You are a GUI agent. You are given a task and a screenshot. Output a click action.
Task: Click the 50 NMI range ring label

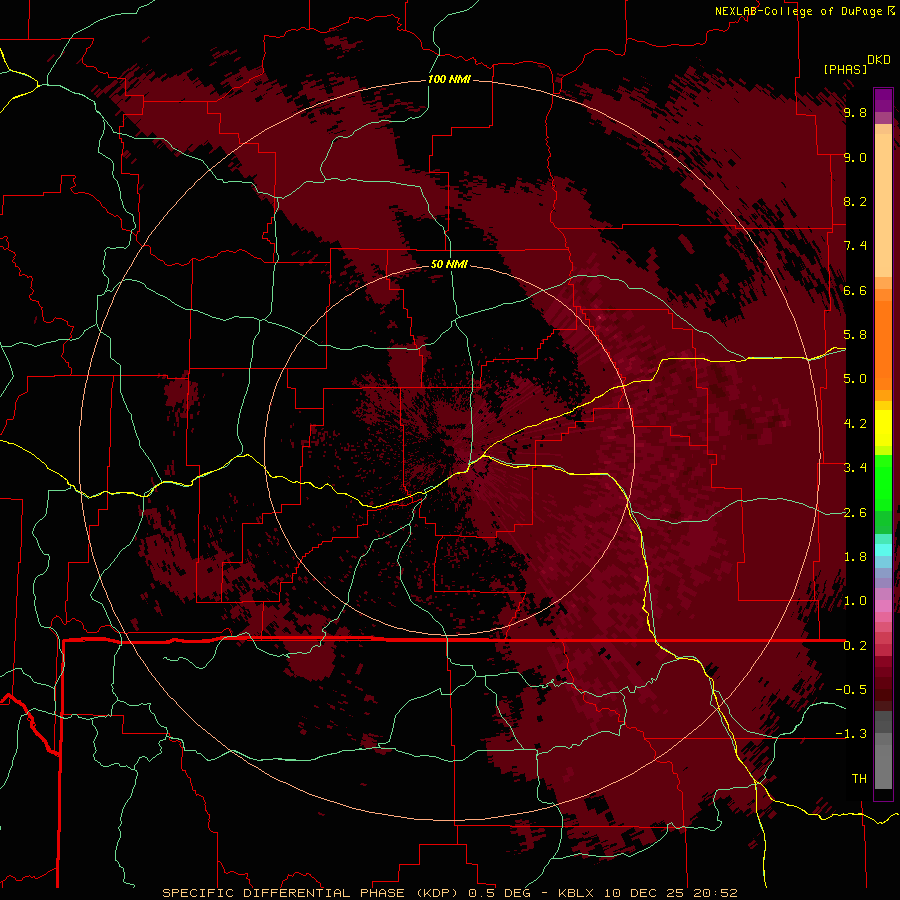tap(449, 264)
